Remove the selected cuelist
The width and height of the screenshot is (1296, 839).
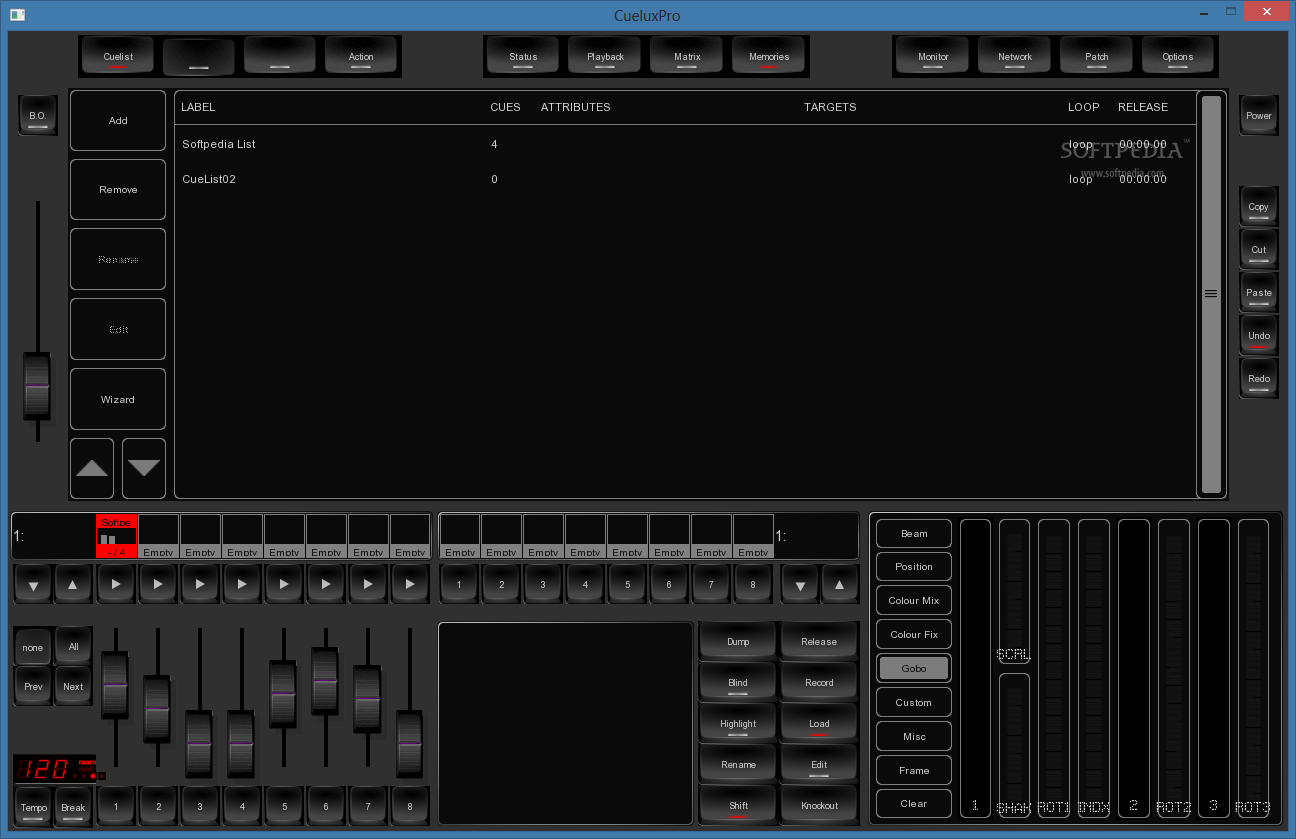click(x=118, y=190)
